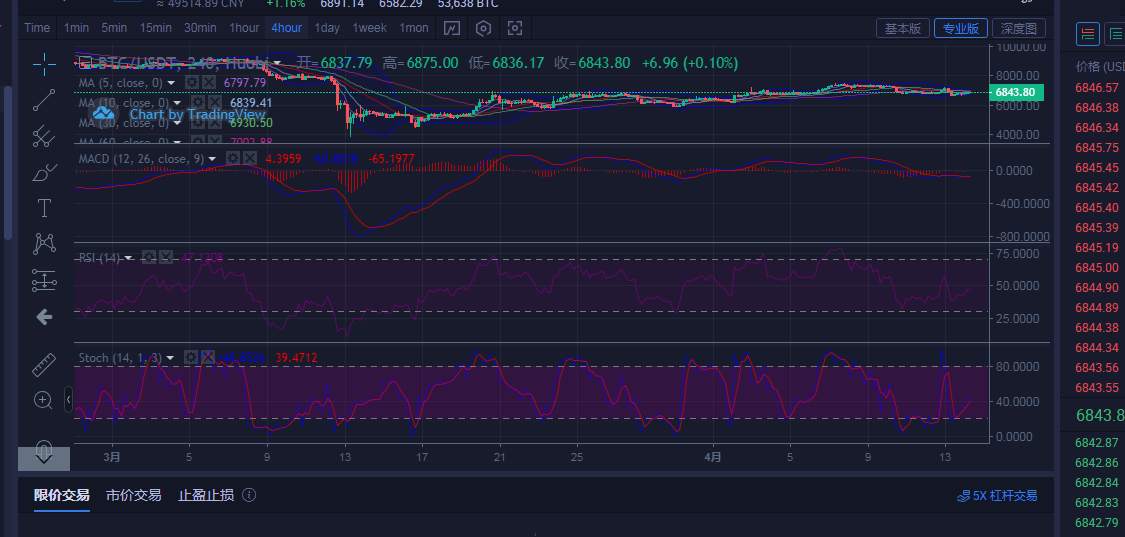Select the trend line drawing tool

click(44, 100)
